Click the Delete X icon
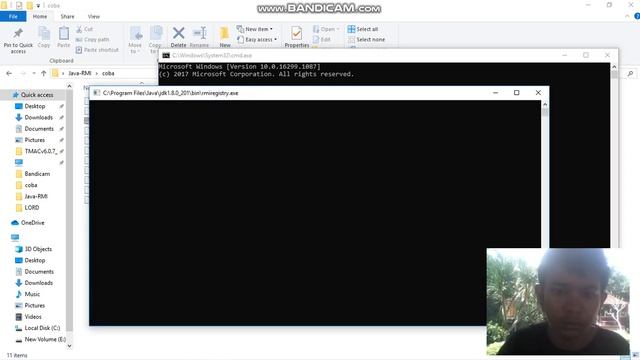Screen dimensions: 640x360 point(178,33)
